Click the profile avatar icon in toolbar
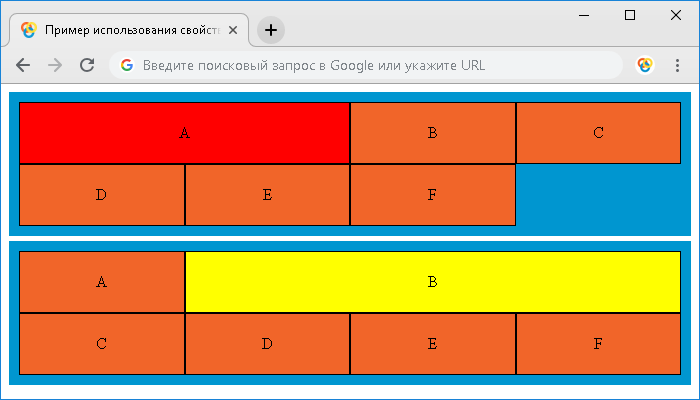The image size is (700, 400). (x=645, y=65)
